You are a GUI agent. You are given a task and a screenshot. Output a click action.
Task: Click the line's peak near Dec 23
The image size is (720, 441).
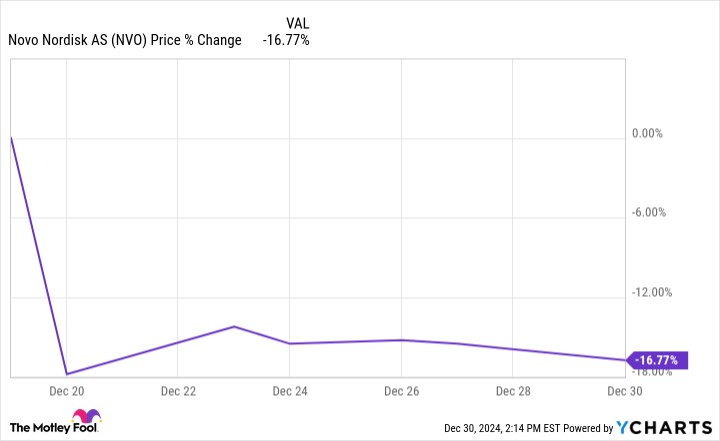[x=234, y=327]
